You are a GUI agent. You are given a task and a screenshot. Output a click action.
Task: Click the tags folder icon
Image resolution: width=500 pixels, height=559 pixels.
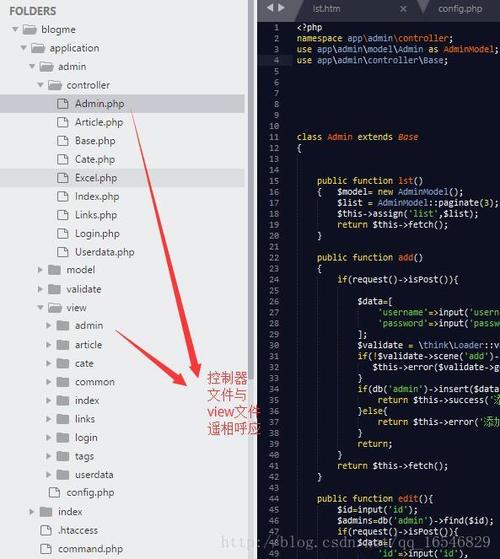[63, 456]
